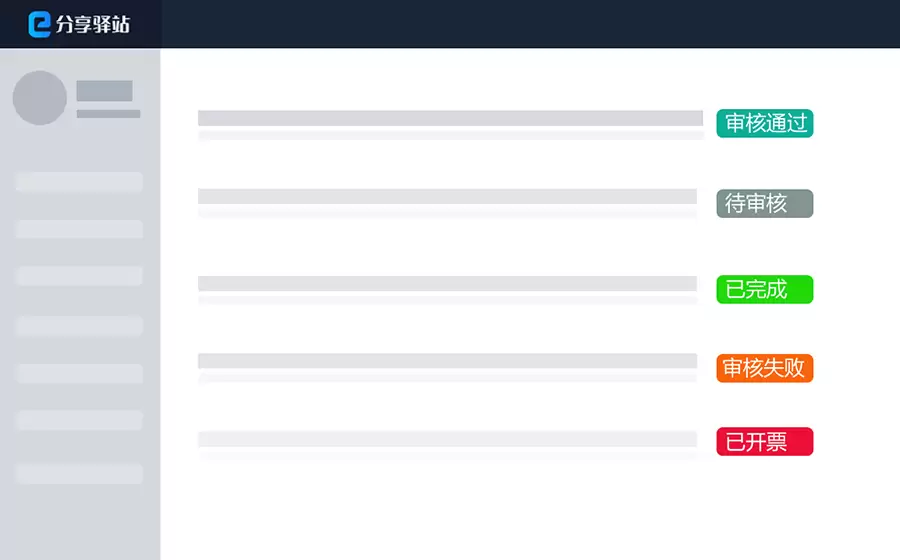Screen dimensions: 900x560
Task: Click the orange 审核失败 status badge
Action: [765, 368]
